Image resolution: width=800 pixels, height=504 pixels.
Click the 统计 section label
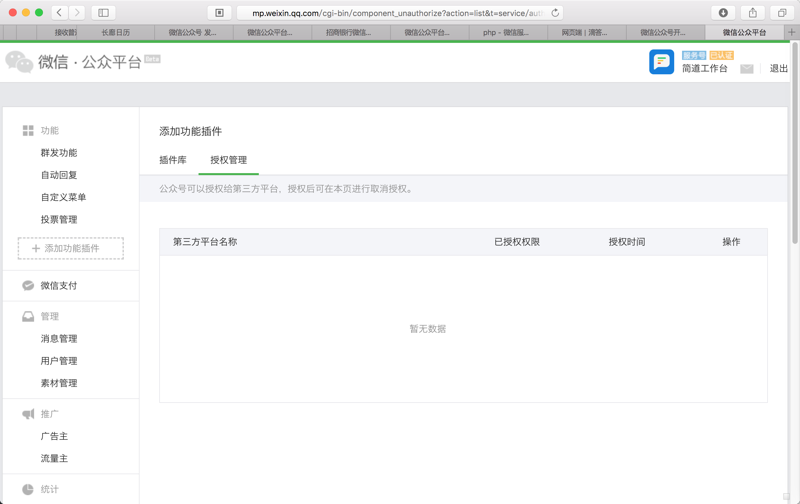coord(50,489)
